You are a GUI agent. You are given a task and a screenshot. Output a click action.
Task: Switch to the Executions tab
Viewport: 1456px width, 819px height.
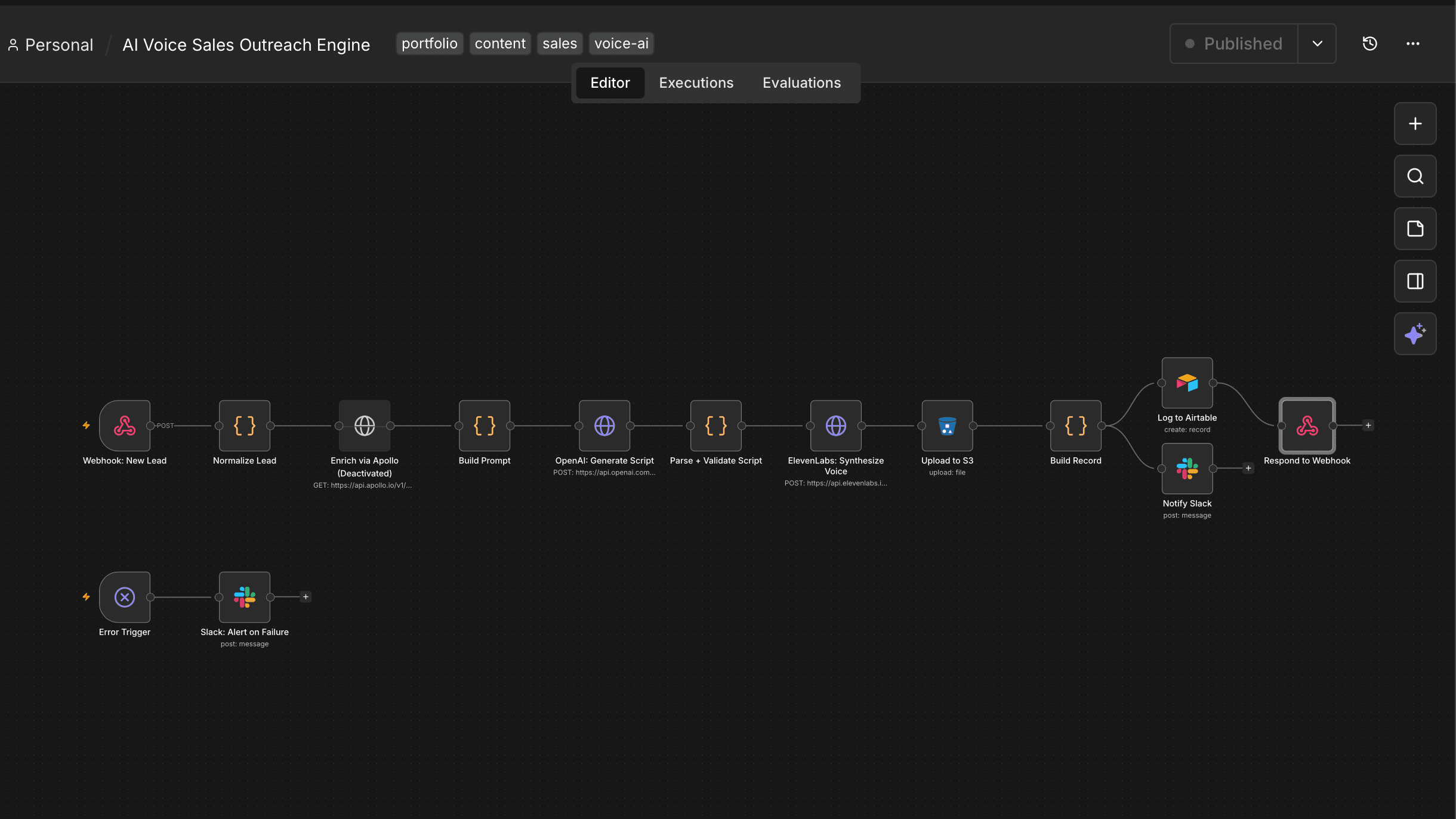tap(696, 83)
